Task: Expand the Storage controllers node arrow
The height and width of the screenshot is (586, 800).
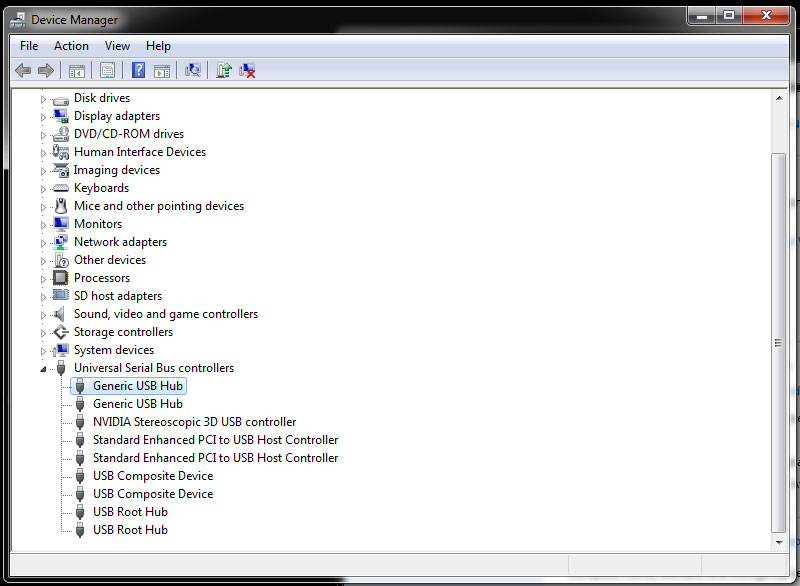Action: (x=43, y=333)
